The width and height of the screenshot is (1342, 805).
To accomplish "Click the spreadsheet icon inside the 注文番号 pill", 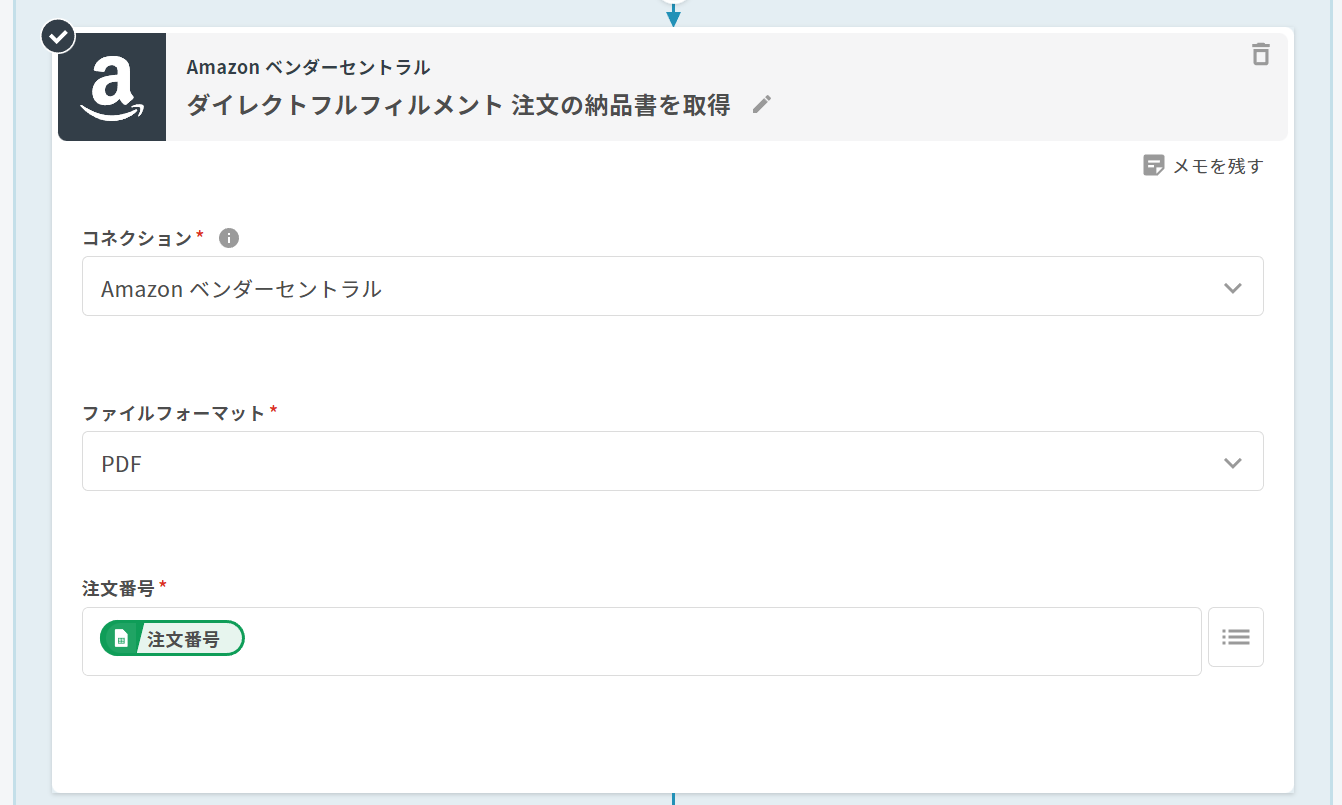I will (x=121, y=639).
